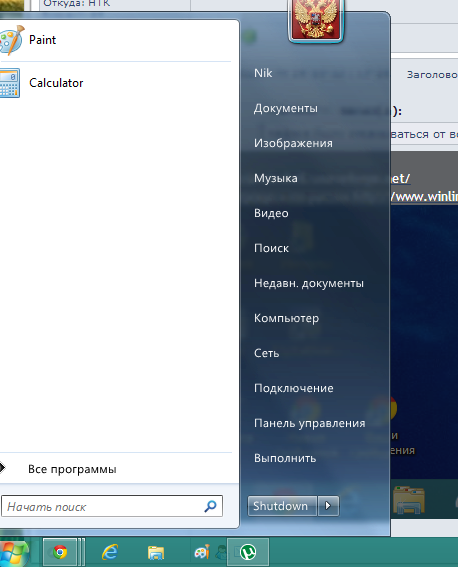The image size is (458, 567).
Task: Open Панель управления
Action: click(309, 423)
